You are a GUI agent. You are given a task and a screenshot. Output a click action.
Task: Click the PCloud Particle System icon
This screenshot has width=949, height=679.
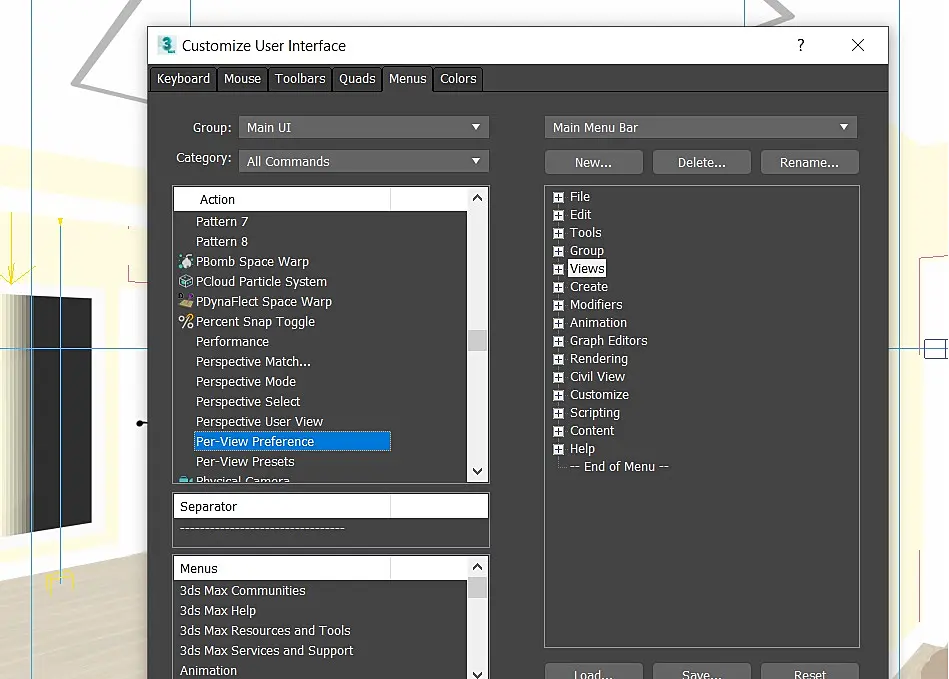click(x=186, y=281)
